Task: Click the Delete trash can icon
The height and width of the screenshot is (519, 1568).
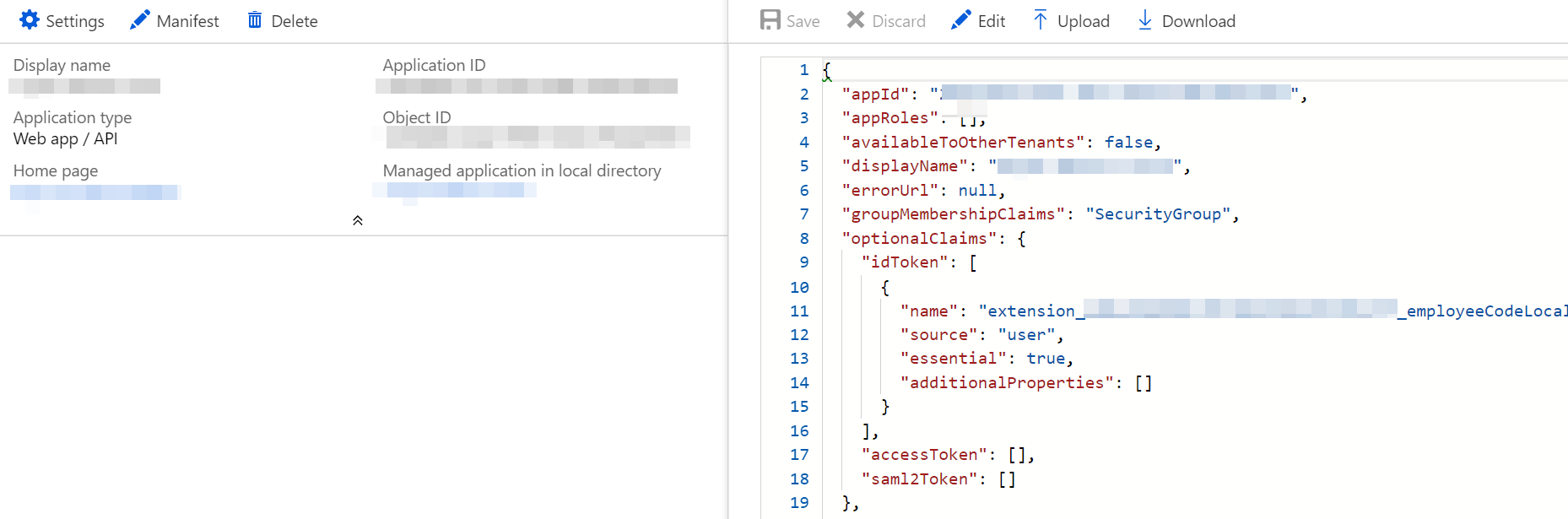Action: (255, 20)
